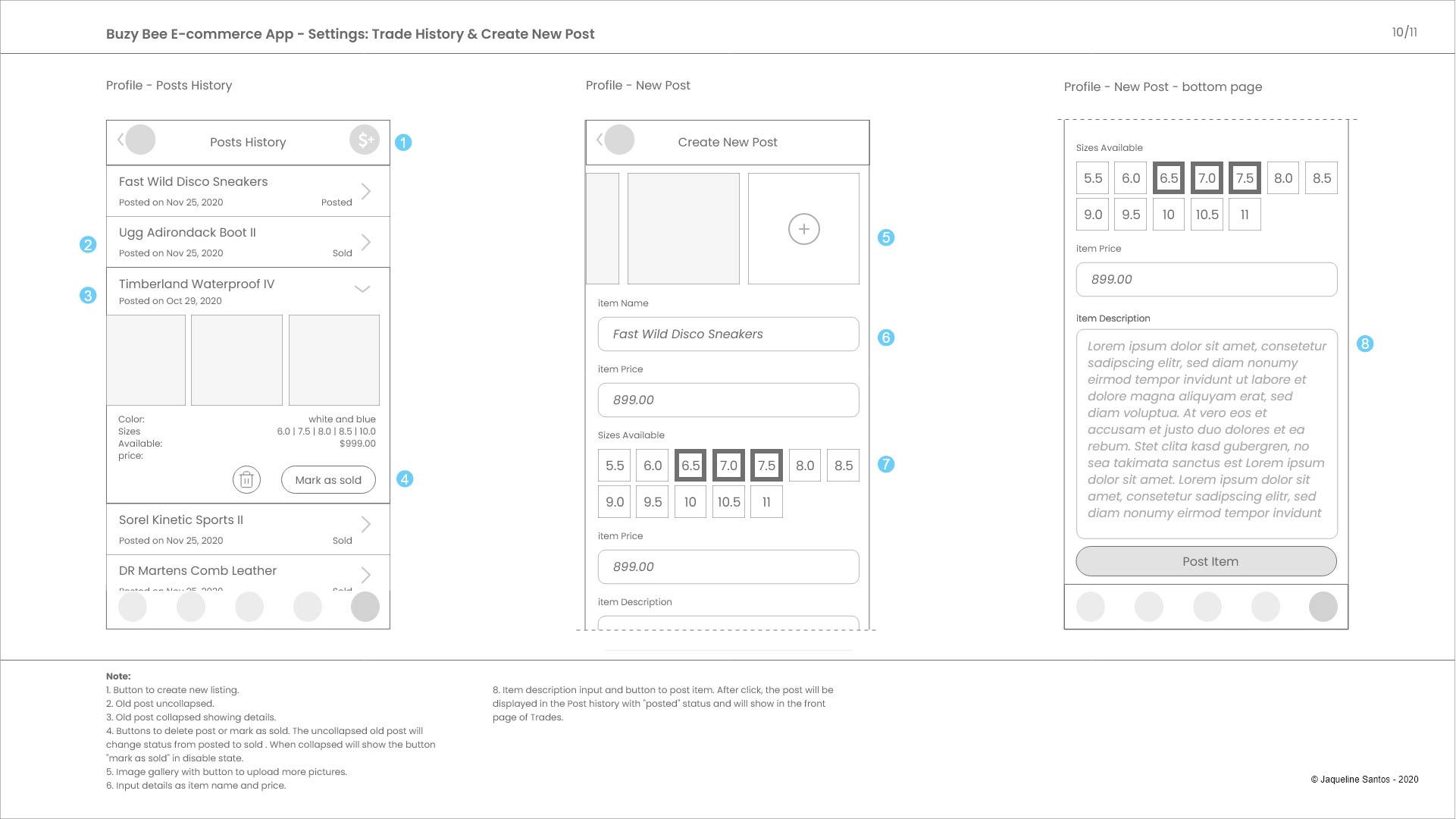Screen dimensions: 1456x819
Task: Select size 9.5 in Create New Post screen
Action: (x=653, y=502)
